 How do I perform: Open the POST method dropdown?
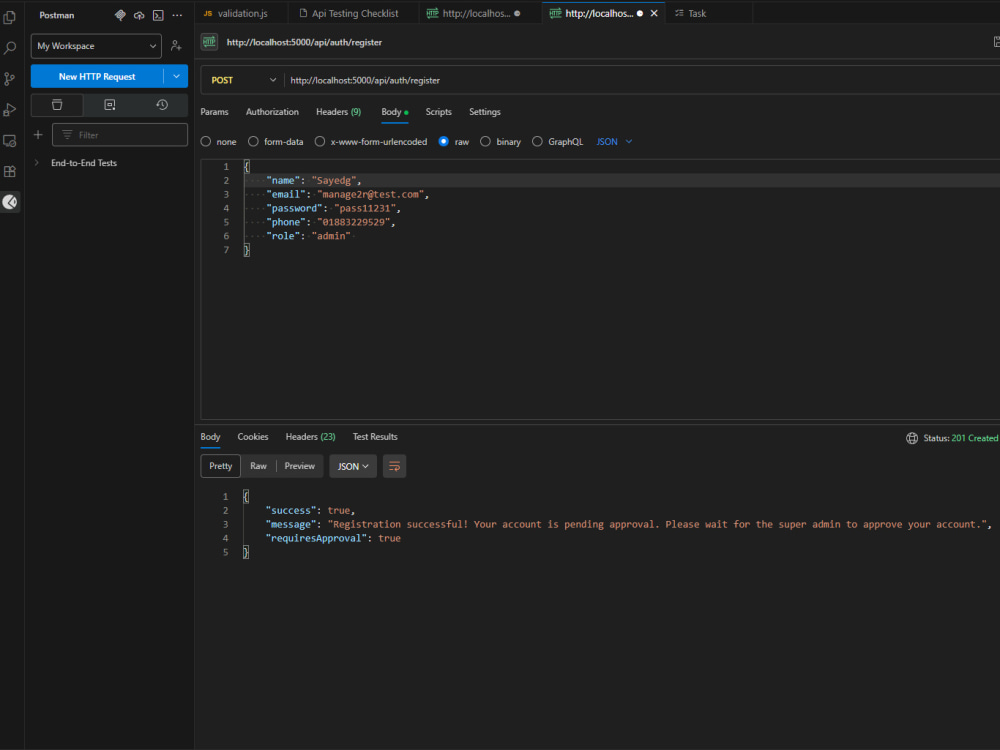[x=243, y=80]
